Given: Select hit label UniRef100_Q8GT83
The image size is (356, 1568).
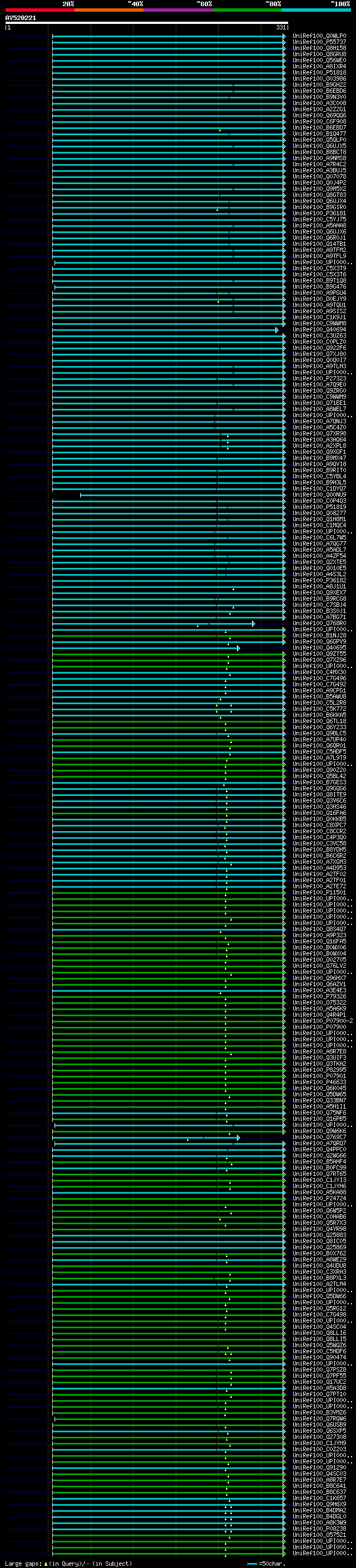Looking at the screenshot, I should [319, 195].
